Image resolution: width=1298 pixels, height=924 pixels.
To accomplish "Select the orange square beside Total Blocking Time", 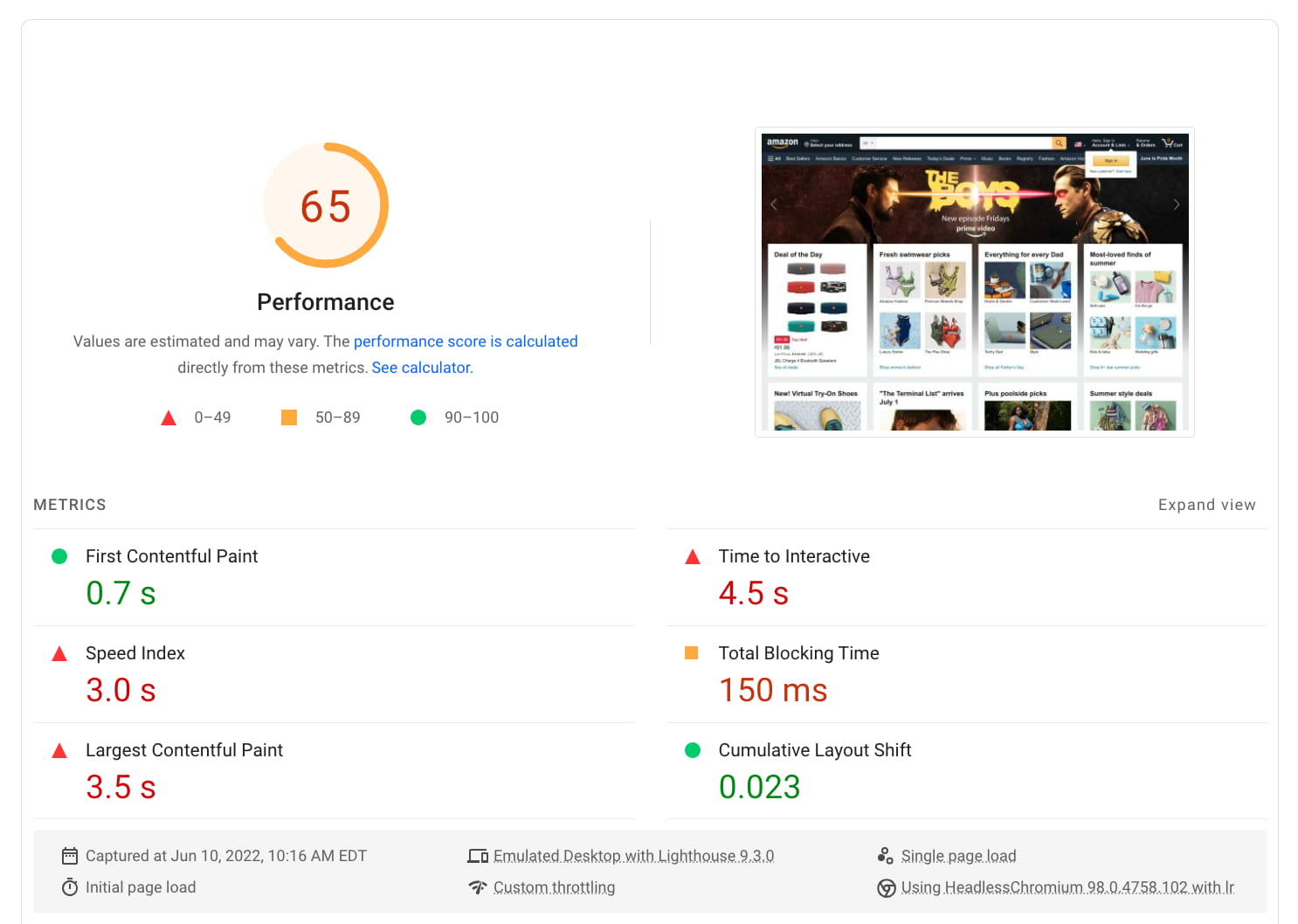I will [x=693, y=652].
